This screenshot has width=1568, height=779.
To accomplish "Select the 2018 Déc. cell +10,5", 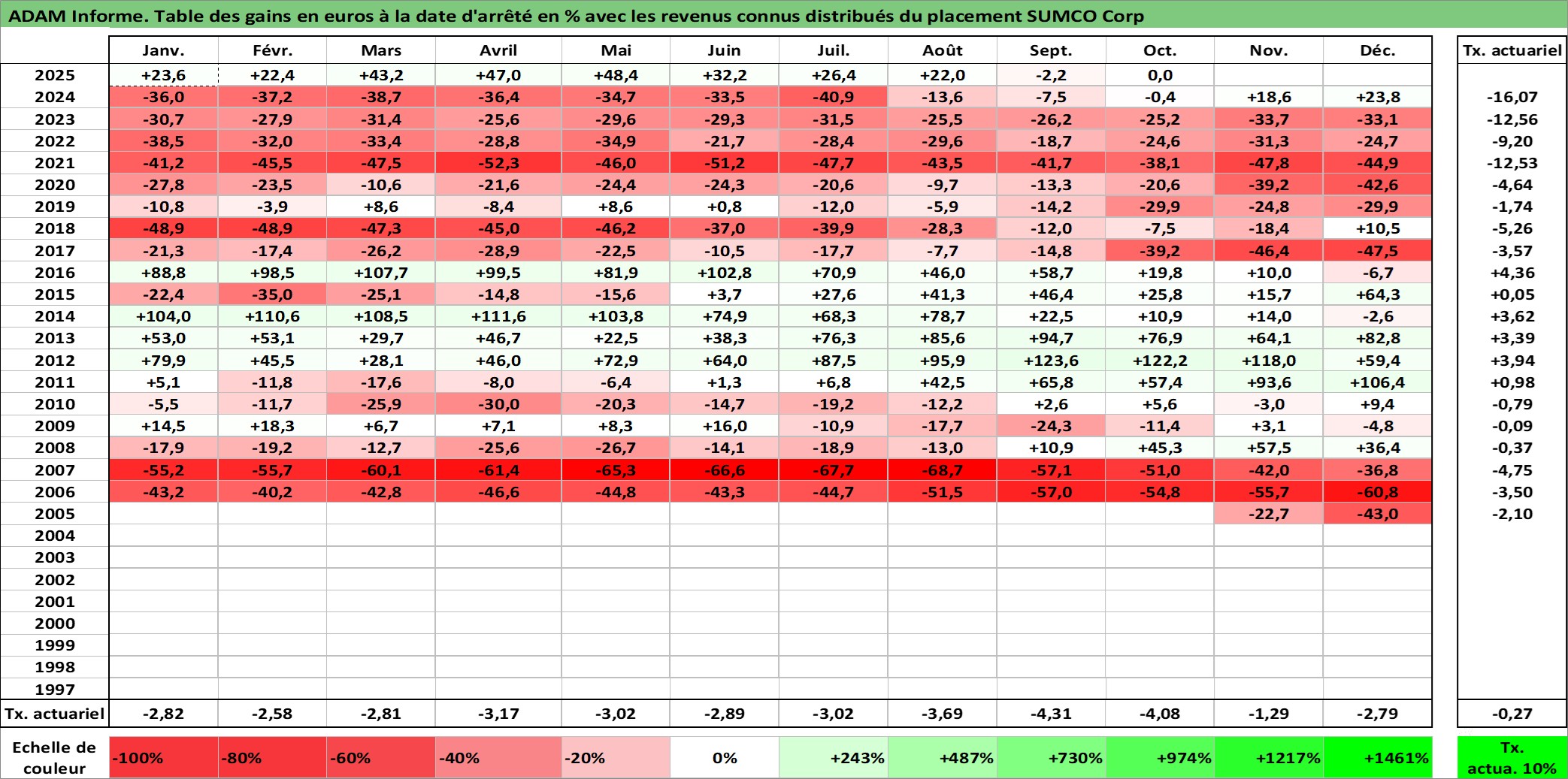I will click(1378, 228).
